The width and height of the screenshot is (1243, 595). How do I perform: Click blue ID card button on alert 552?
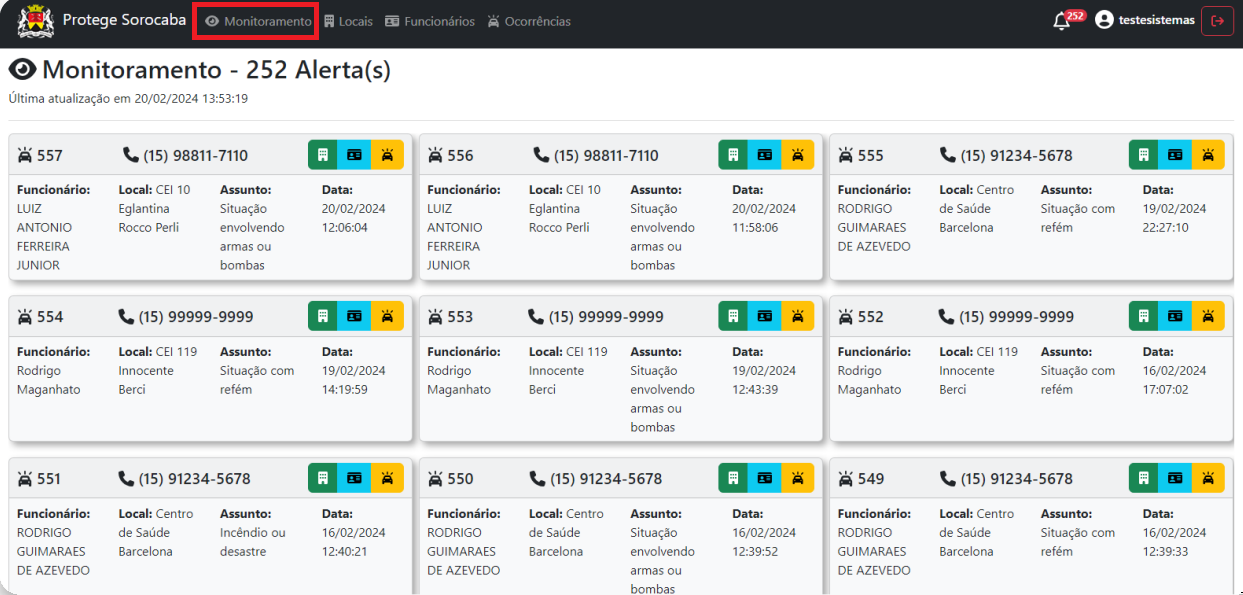coord(1175,316)
